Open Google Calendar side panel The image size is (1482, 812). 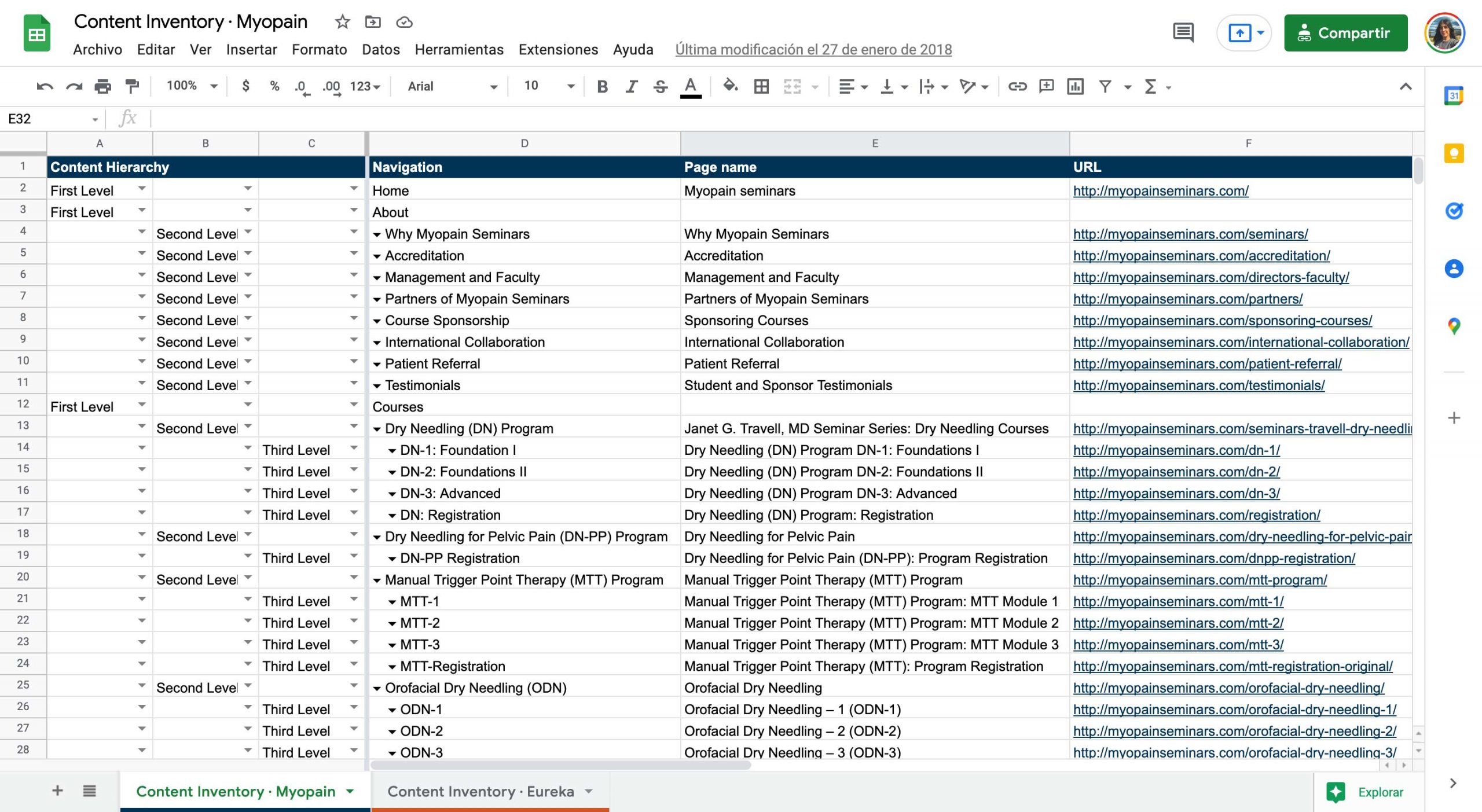[x=1454, y=95]
